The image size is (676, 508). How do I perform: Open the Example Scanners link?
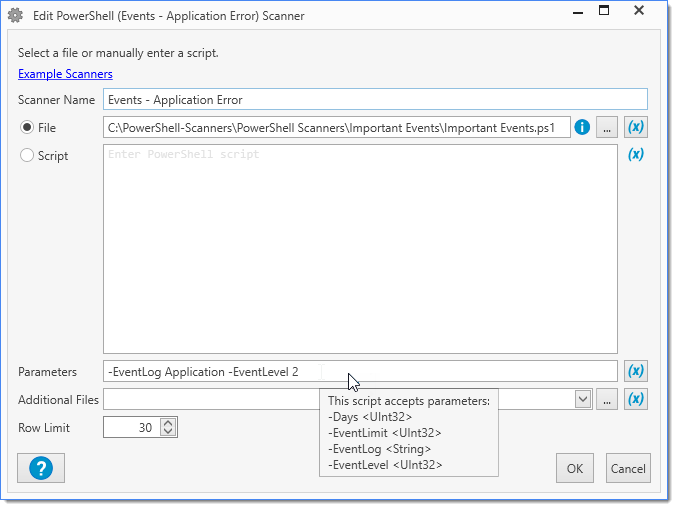[65, 74]
